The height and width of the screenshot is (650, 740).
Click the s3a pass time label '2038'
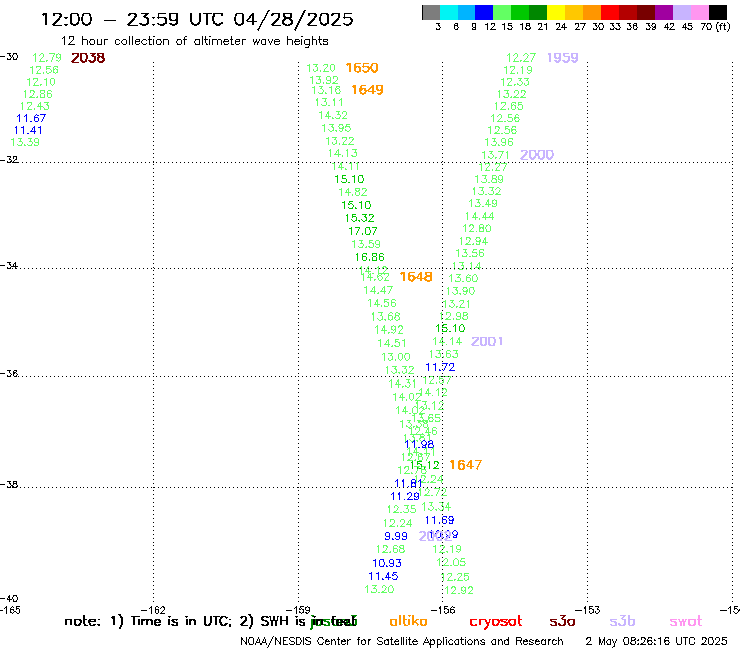(88, 58)
